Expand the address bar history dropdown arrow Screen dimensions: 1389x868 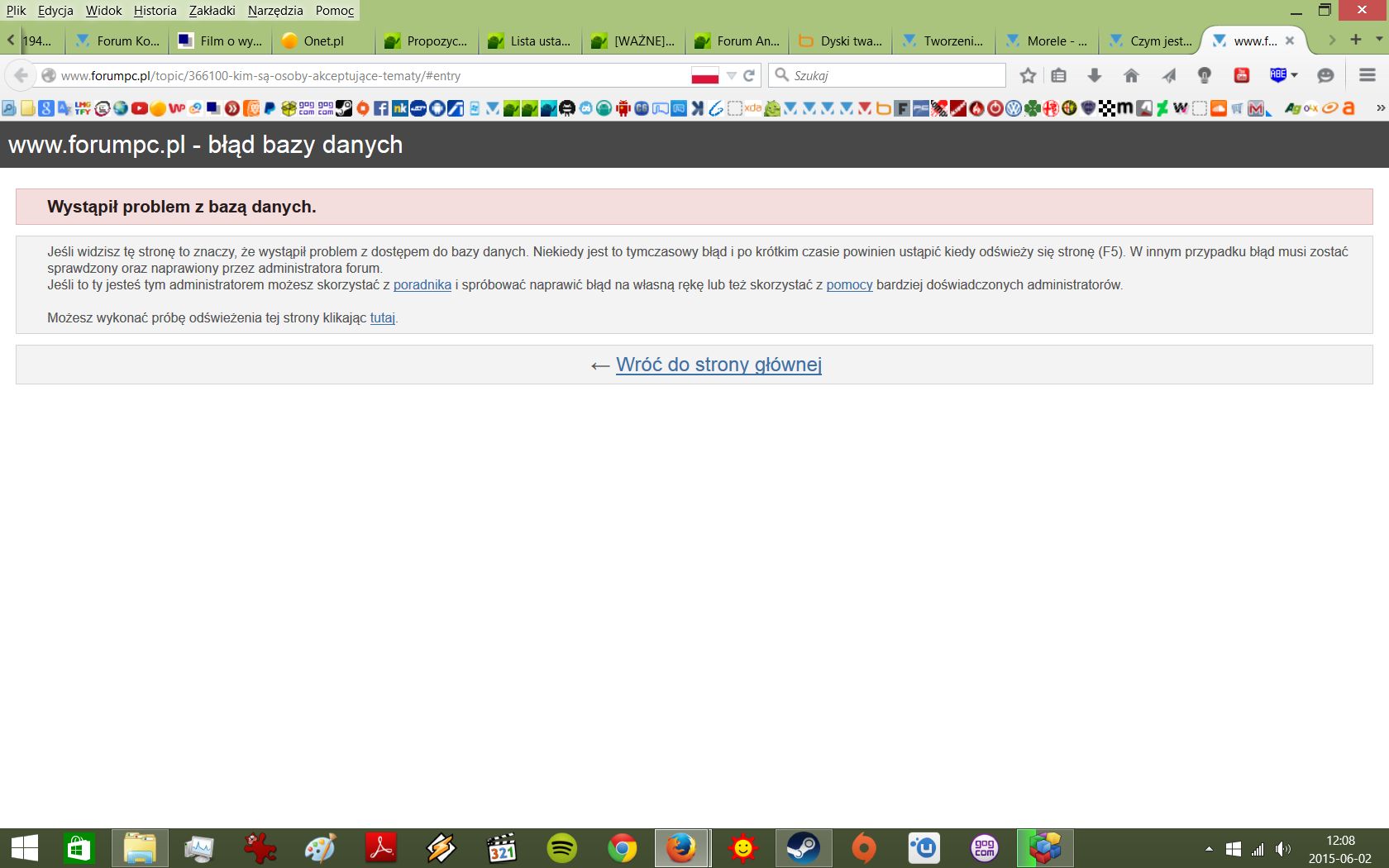pos(731,76)
